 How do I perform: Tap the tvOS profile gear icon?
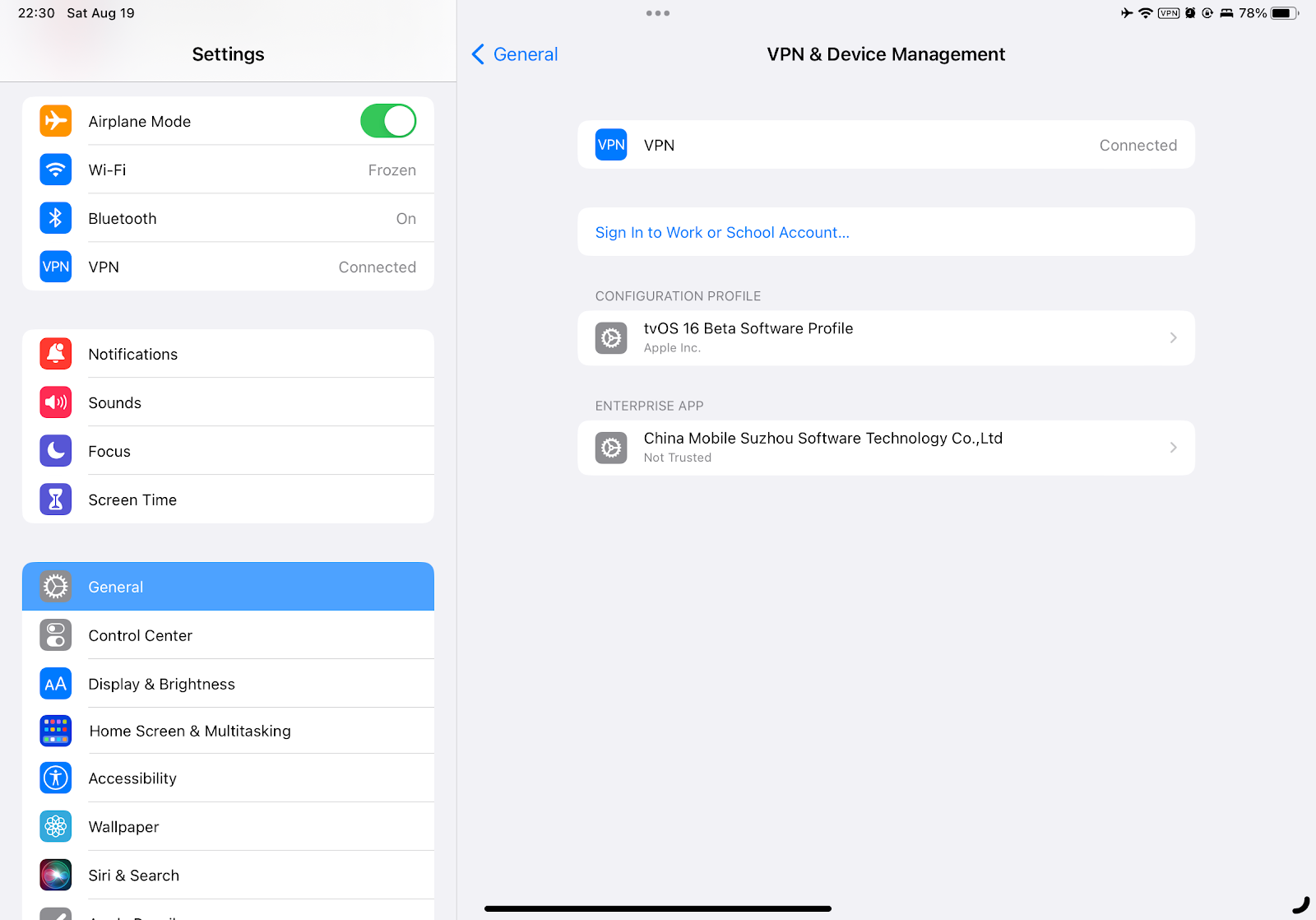click(x=611, y=337)
